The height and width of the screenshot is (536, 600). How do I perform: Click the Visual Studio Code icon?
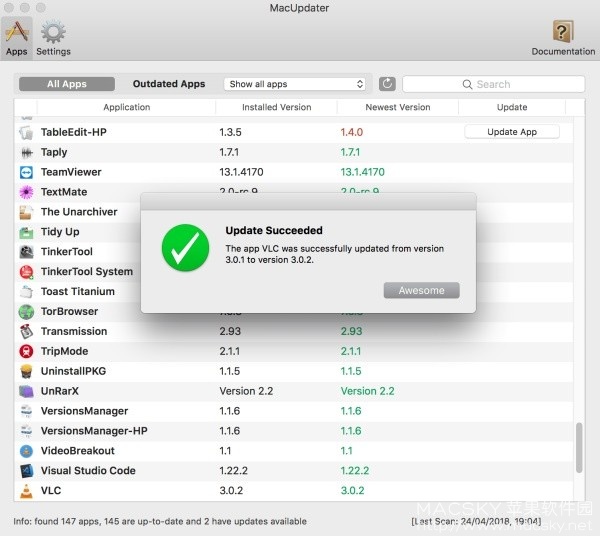(26, 471)
